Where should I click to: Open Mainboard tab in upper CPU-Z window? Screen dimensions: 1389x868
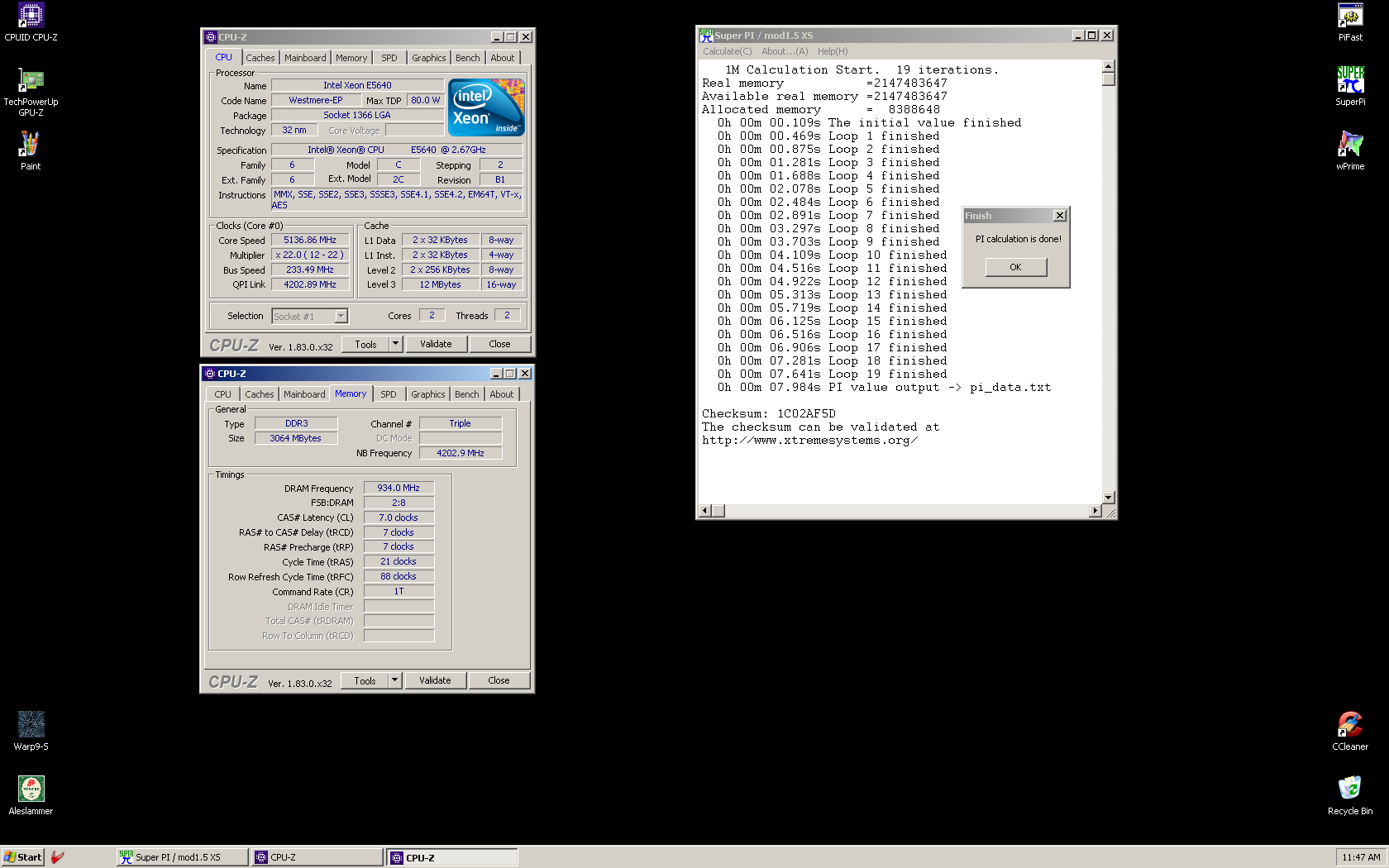tap(305, 58)
